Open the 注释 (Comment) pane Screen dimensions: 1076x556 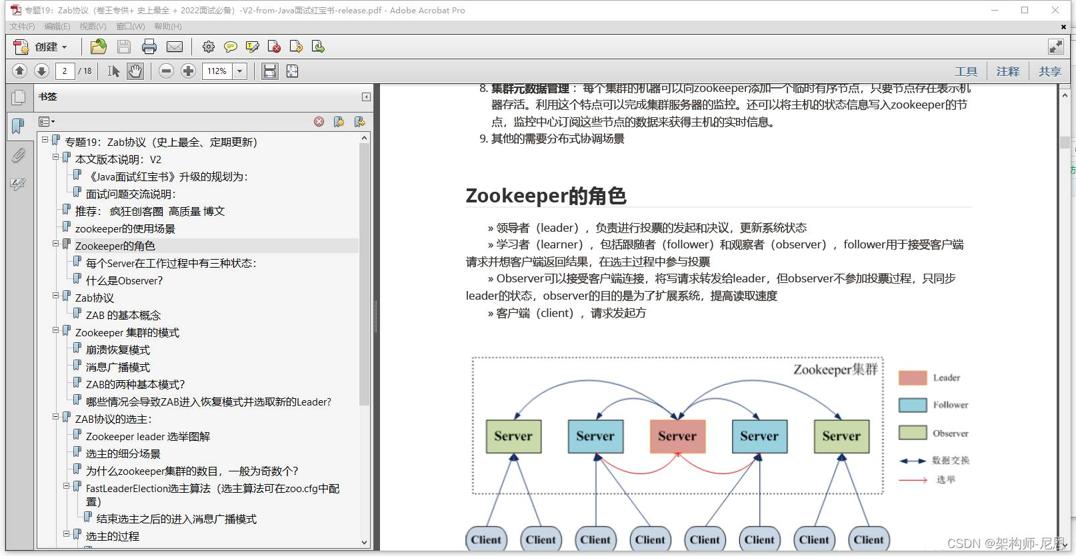tap(1008, 71)
